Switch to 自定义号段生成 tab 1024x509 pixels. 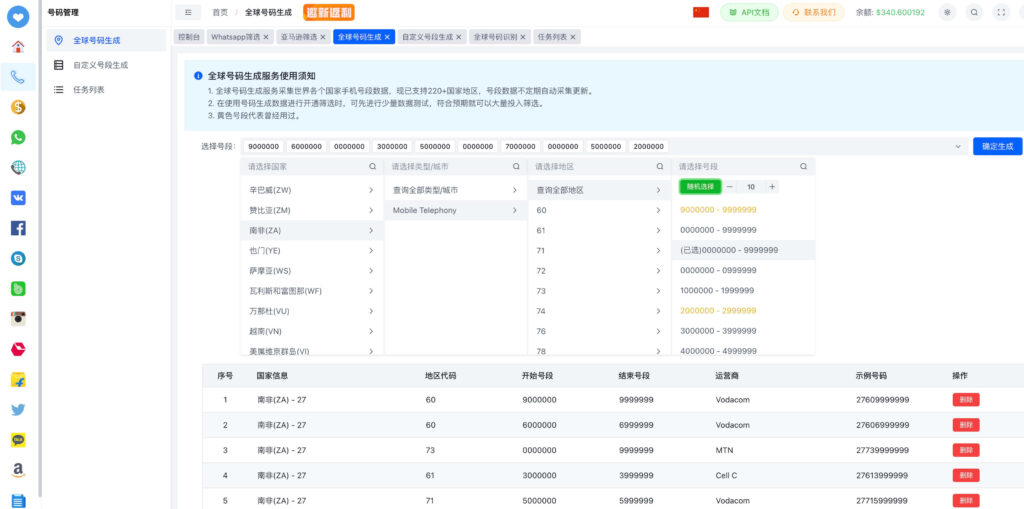(427, 37)
